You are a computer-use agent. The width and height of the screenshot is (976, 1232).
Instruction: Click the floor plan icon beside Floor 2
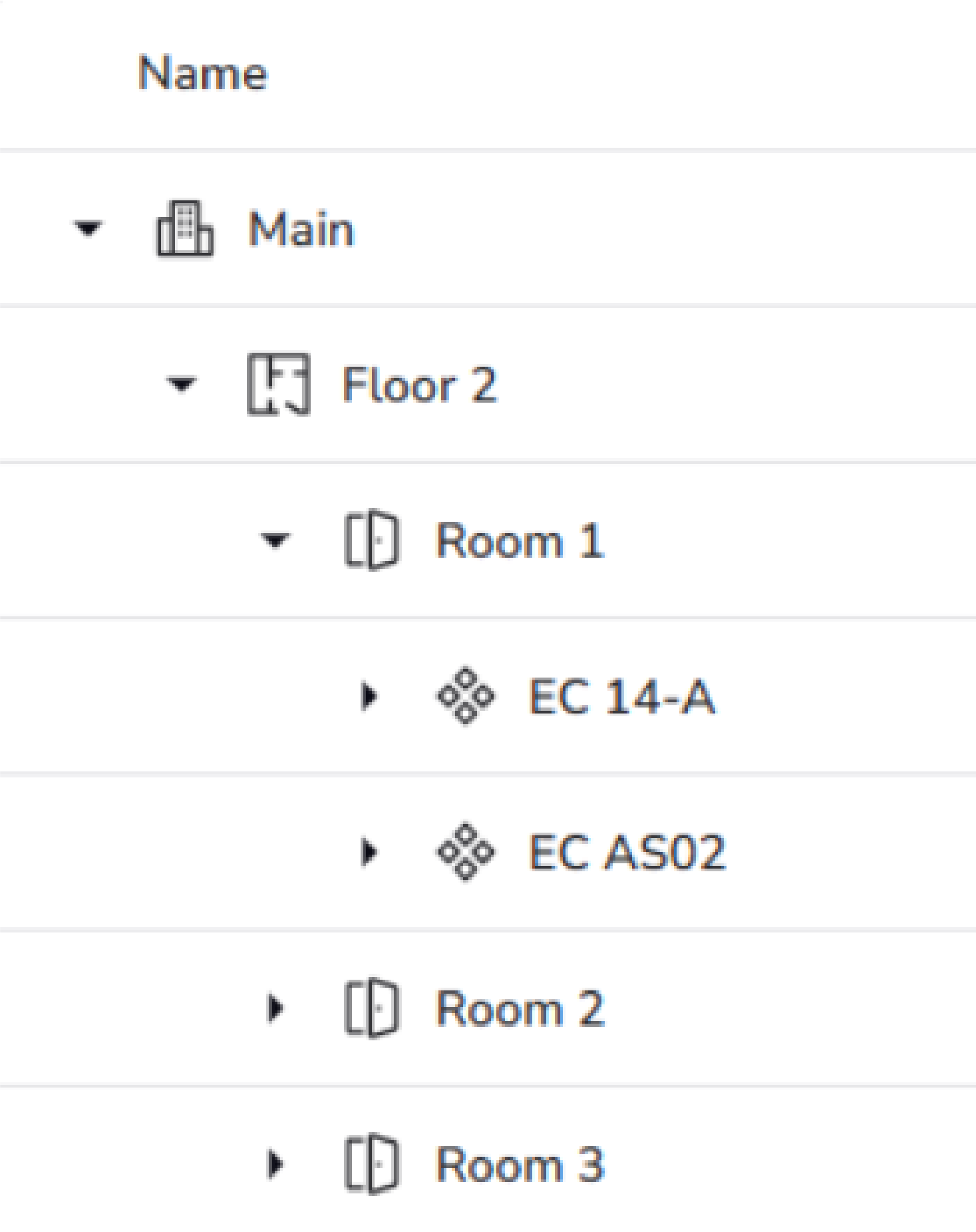click(x=278, y=385)
